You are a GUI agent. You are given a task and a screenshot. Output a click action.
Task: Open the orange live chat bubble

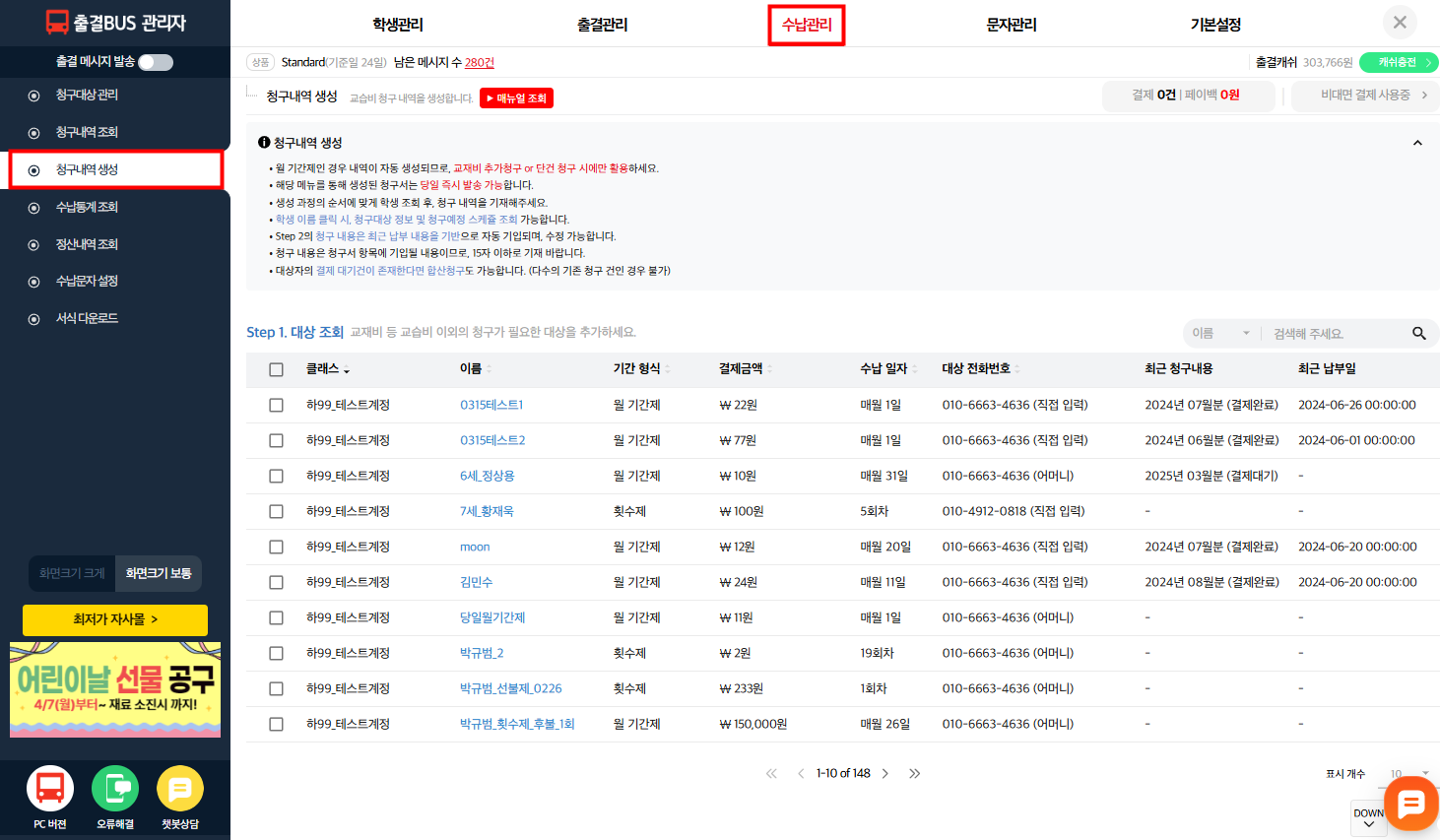[x=1410, y=804]
